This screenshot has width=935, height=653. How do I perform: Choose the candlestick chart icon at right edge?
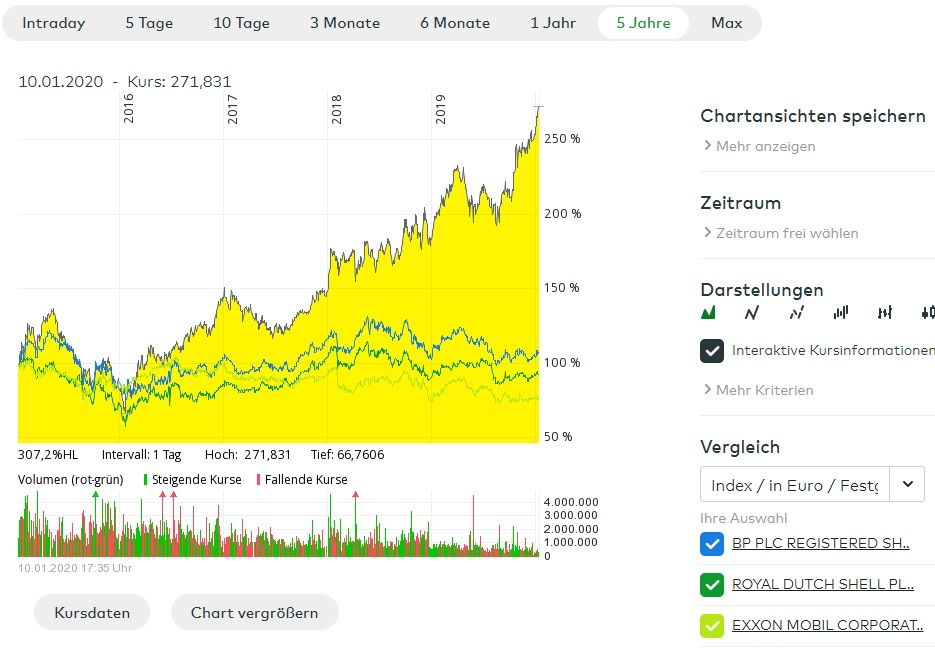click(x=927, y=313)
